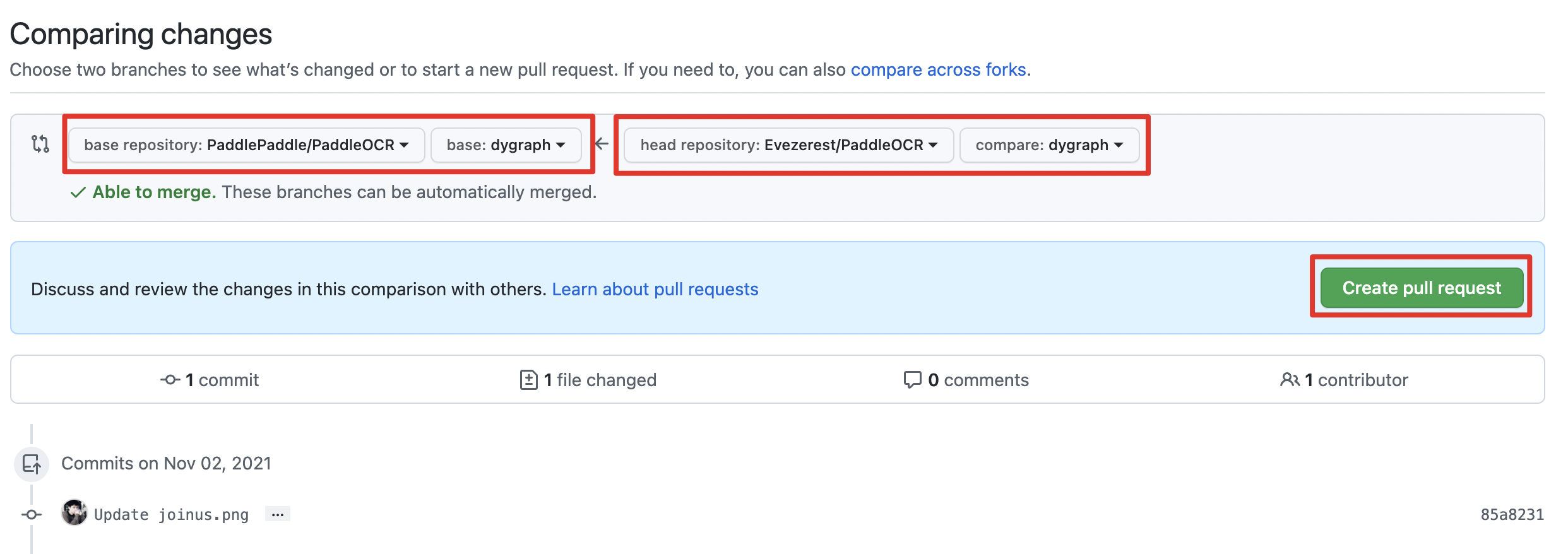Expand the compare: dygraph branch selector
The height and width of the screenshot is (554, 1568).
click(x=1049, y=145)
